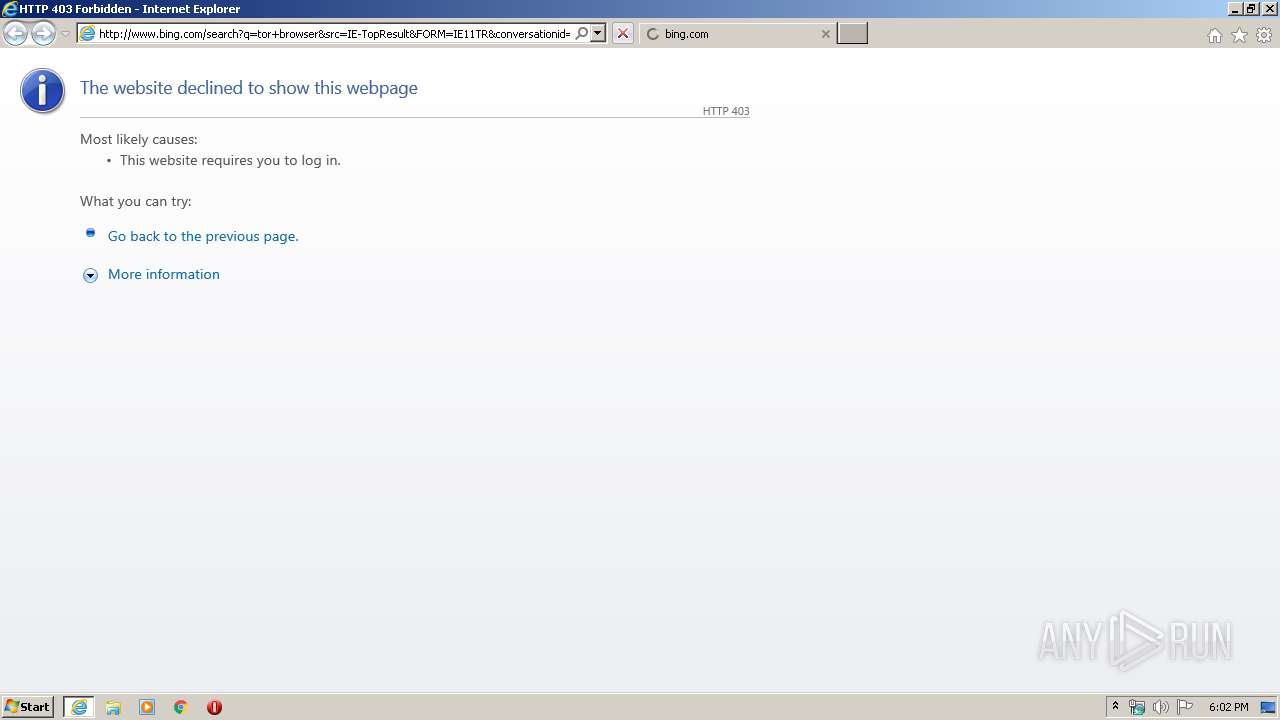1280x720 pixels.
Task: Click the 6:02 PM system clock
Action: pos(1228,707)
